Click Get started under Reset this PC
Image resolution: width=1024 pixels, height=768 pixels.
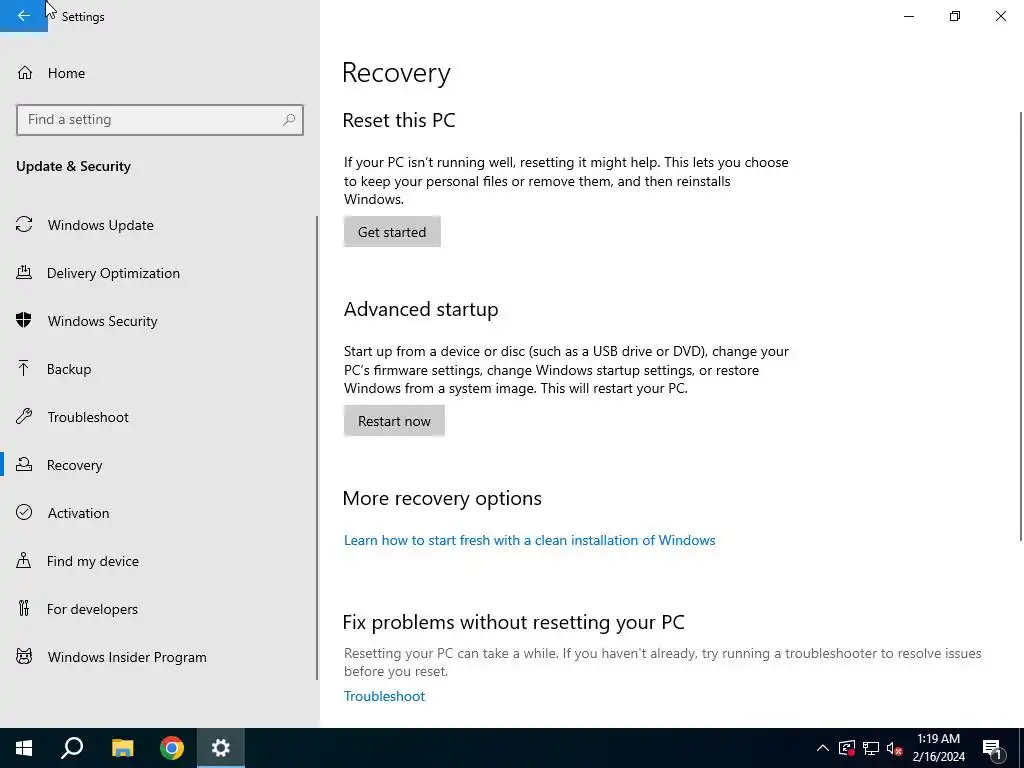pyautogui.click(x=392, y=232)
